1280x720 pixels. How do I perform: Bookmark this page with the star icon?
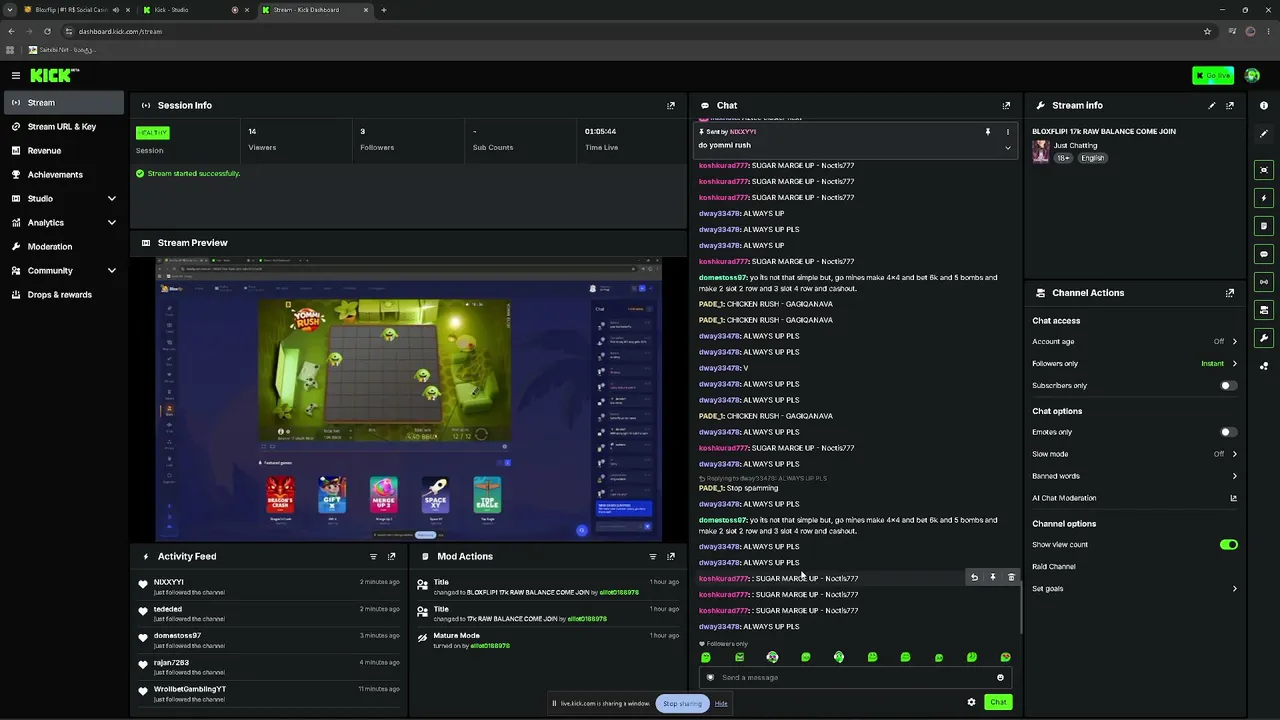click(x=1208, y=31)
